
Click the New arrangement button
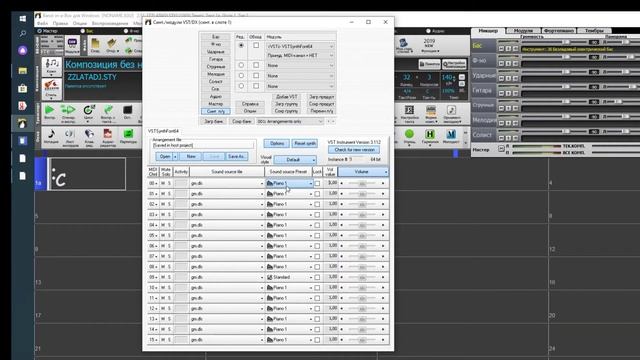click(191, 156)
